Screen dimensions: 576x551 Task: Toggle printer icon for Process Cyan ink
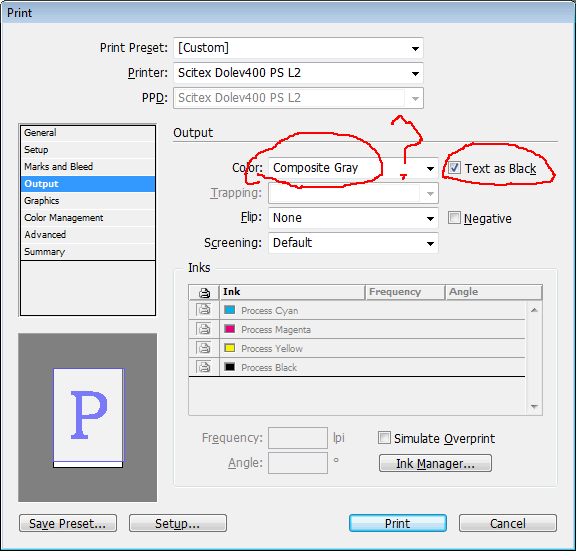pos(204,310)
